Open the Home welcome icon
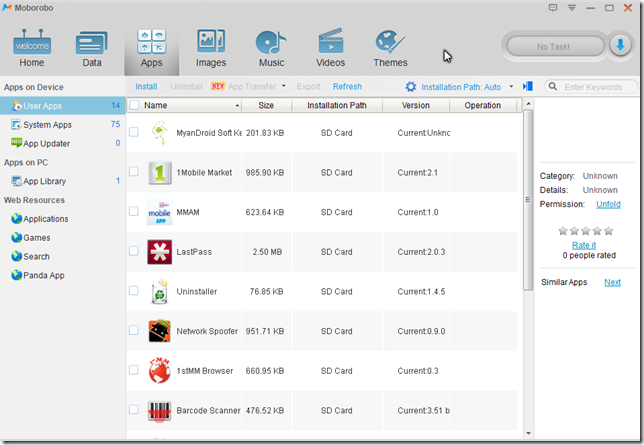Viewport: 644px width, 445px height. tap(32, 42)
